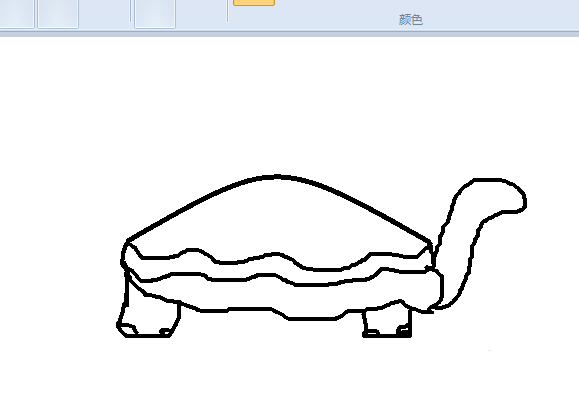Click the 颜色 group label in ribbon
The height and width of the screenshot is (413, 579).
point(411,20)
